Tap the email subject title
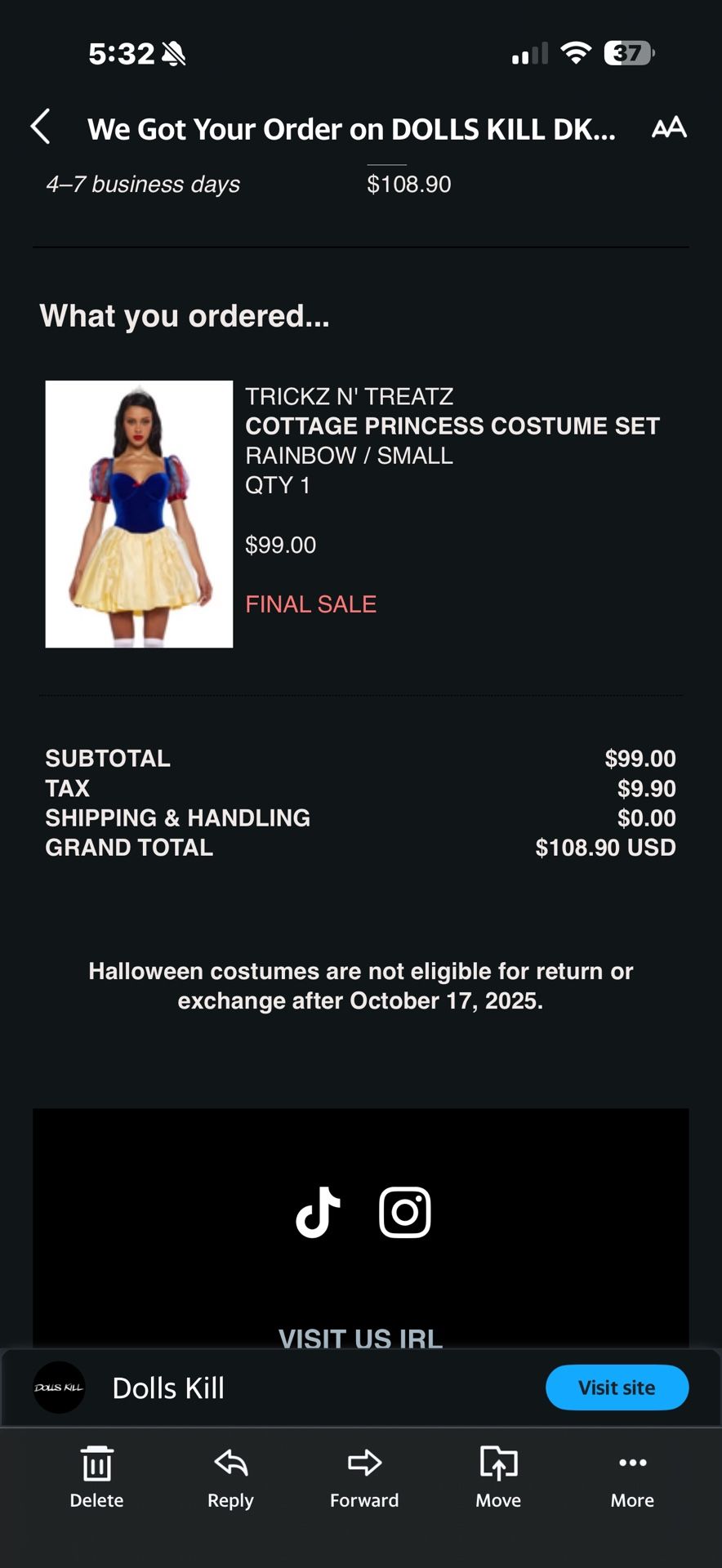The image size is (722, 1568). click(x=351, y=129)
